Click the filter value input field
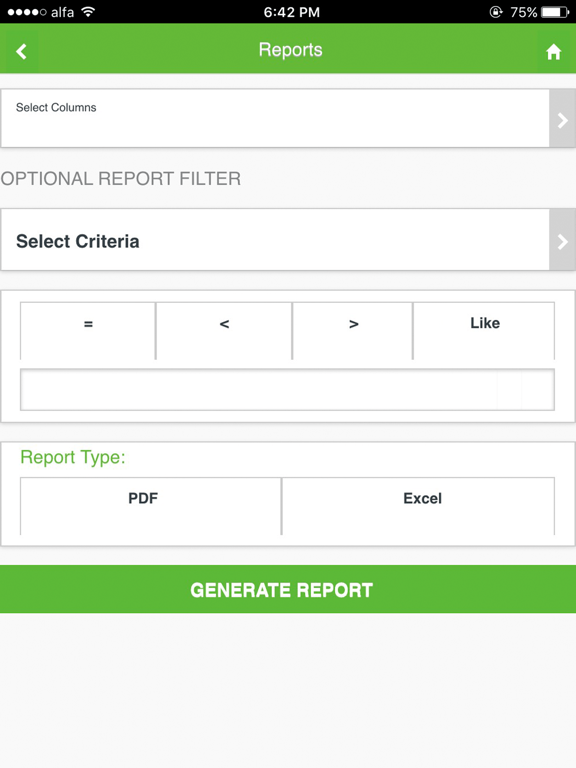Image resolution: width=576 pixels, height=768 pixels. 288,390
